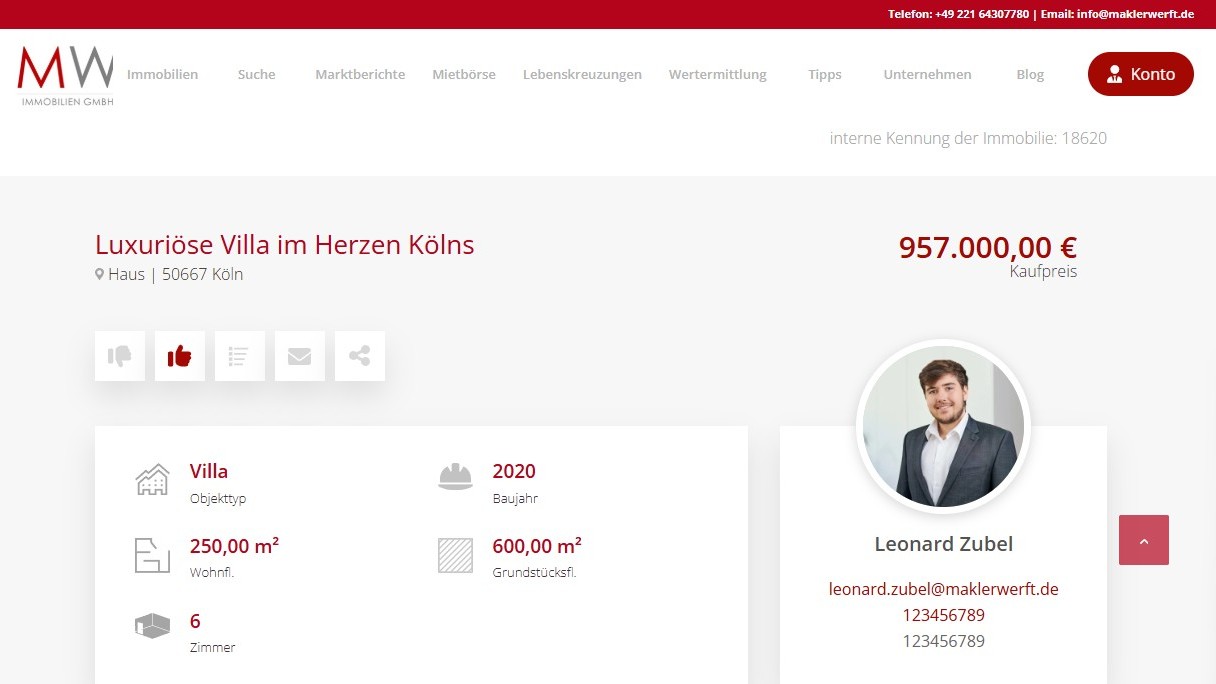Screen dimensions: 1216x684
Task: Click the Haus | 50667 Köln text
Action: click(175, 274)
